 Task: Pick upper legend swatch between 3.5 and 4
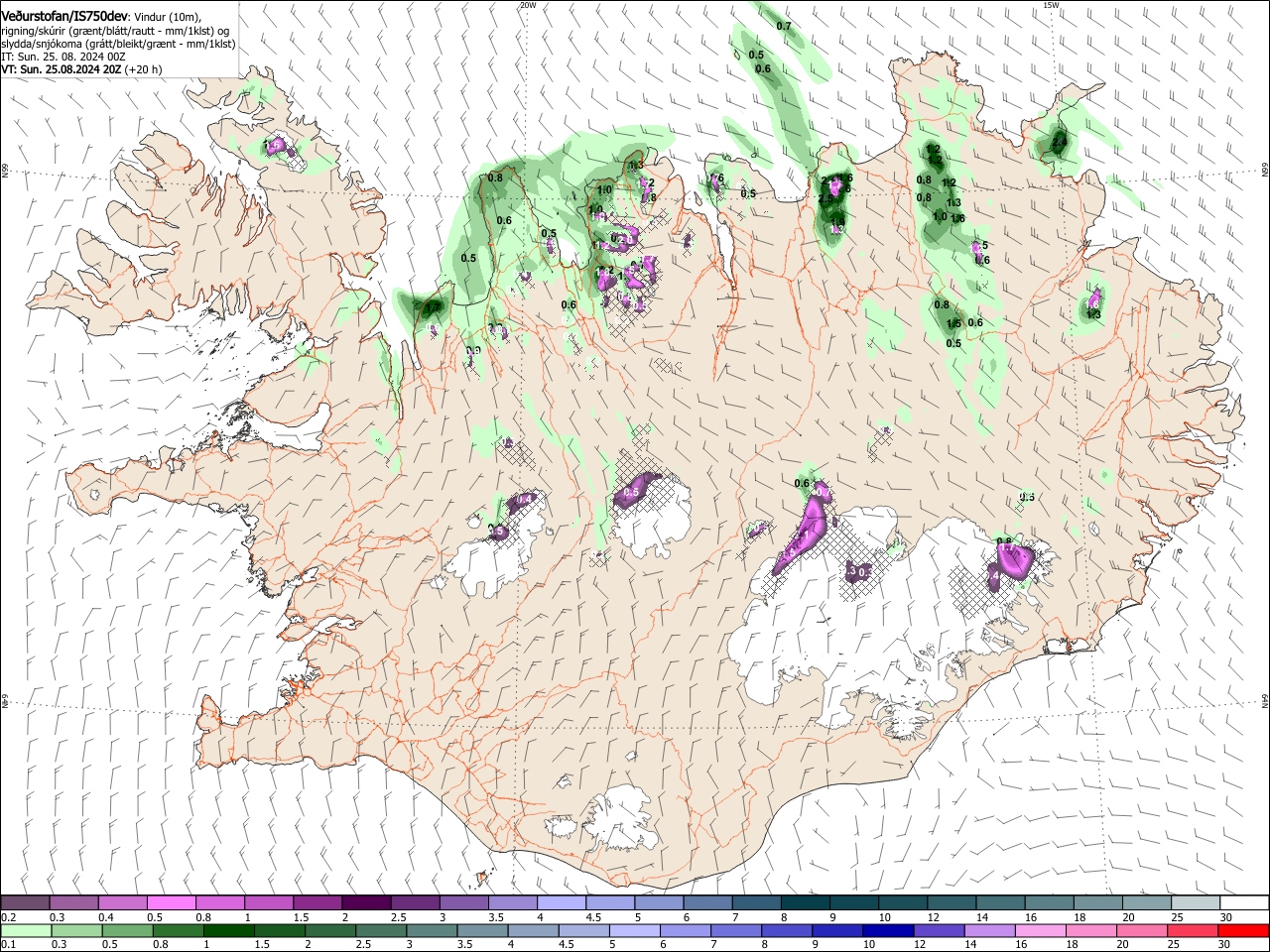click(x=513, y=902)
